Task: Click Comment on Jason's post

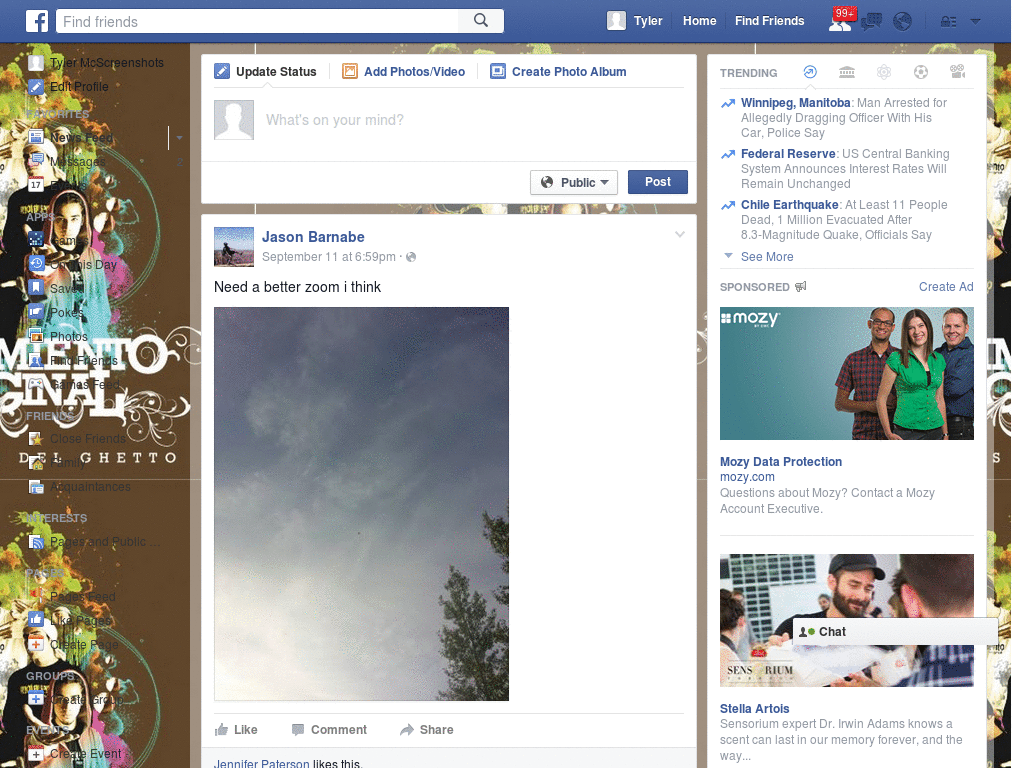Action: 329,729
